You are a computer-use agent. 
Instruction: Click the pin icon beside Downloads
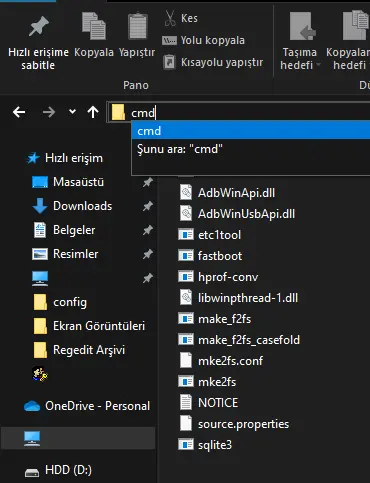point(148,206)
